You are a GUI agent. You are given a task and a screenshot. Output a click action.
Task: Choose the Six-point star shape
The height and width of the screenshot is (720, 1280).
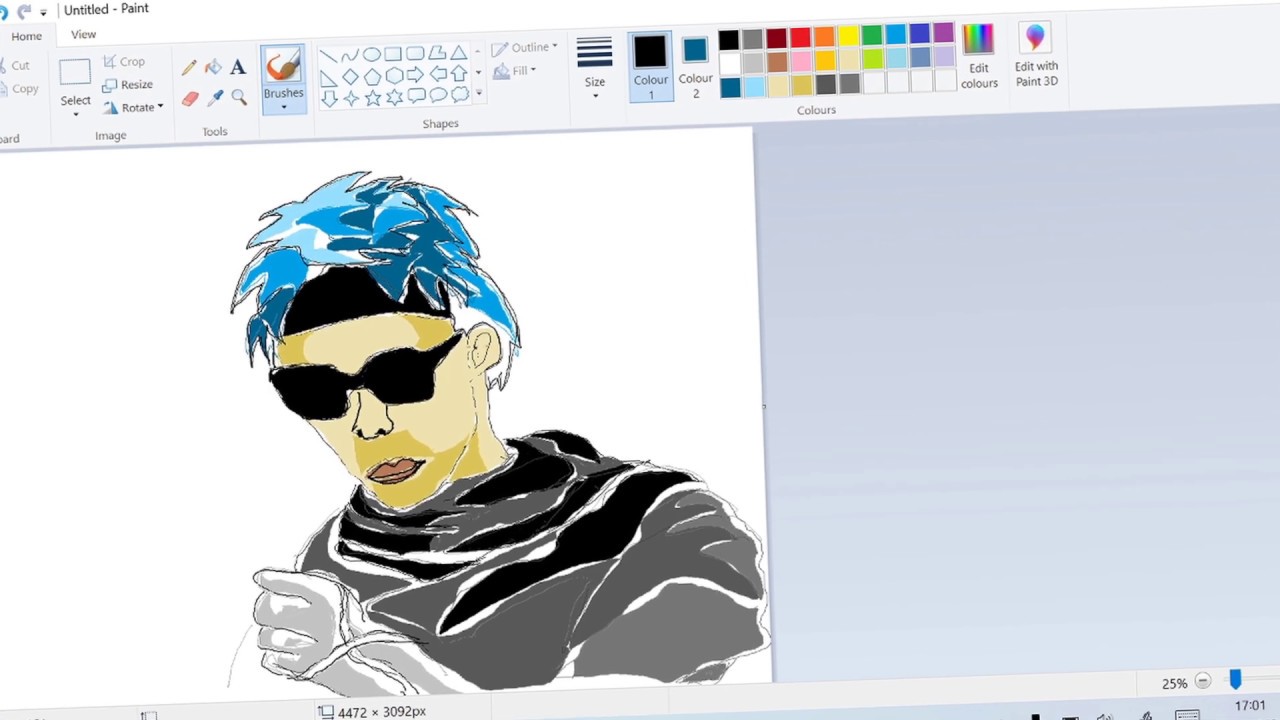pyautogui.click(x=395, y=97)
